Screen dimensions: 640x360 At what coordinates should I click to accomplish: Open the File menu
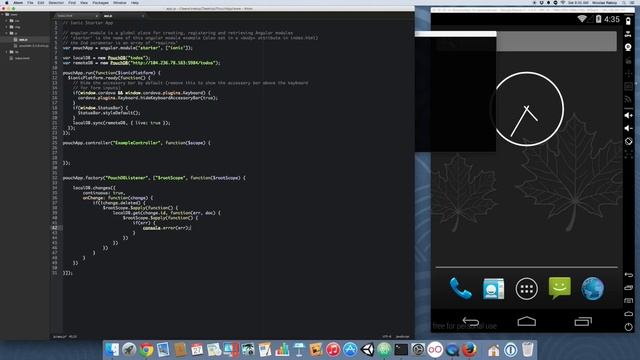click(30, 2)
